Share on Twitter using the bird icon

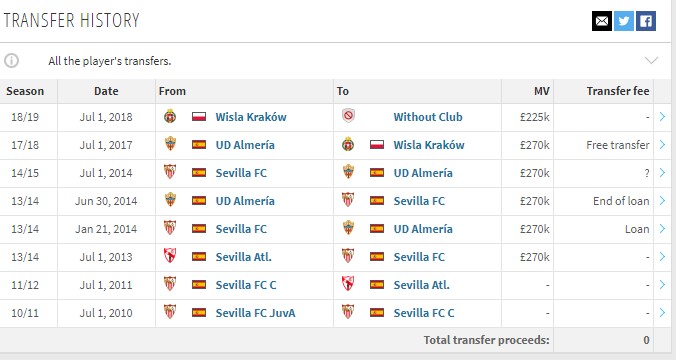[624, 21]
